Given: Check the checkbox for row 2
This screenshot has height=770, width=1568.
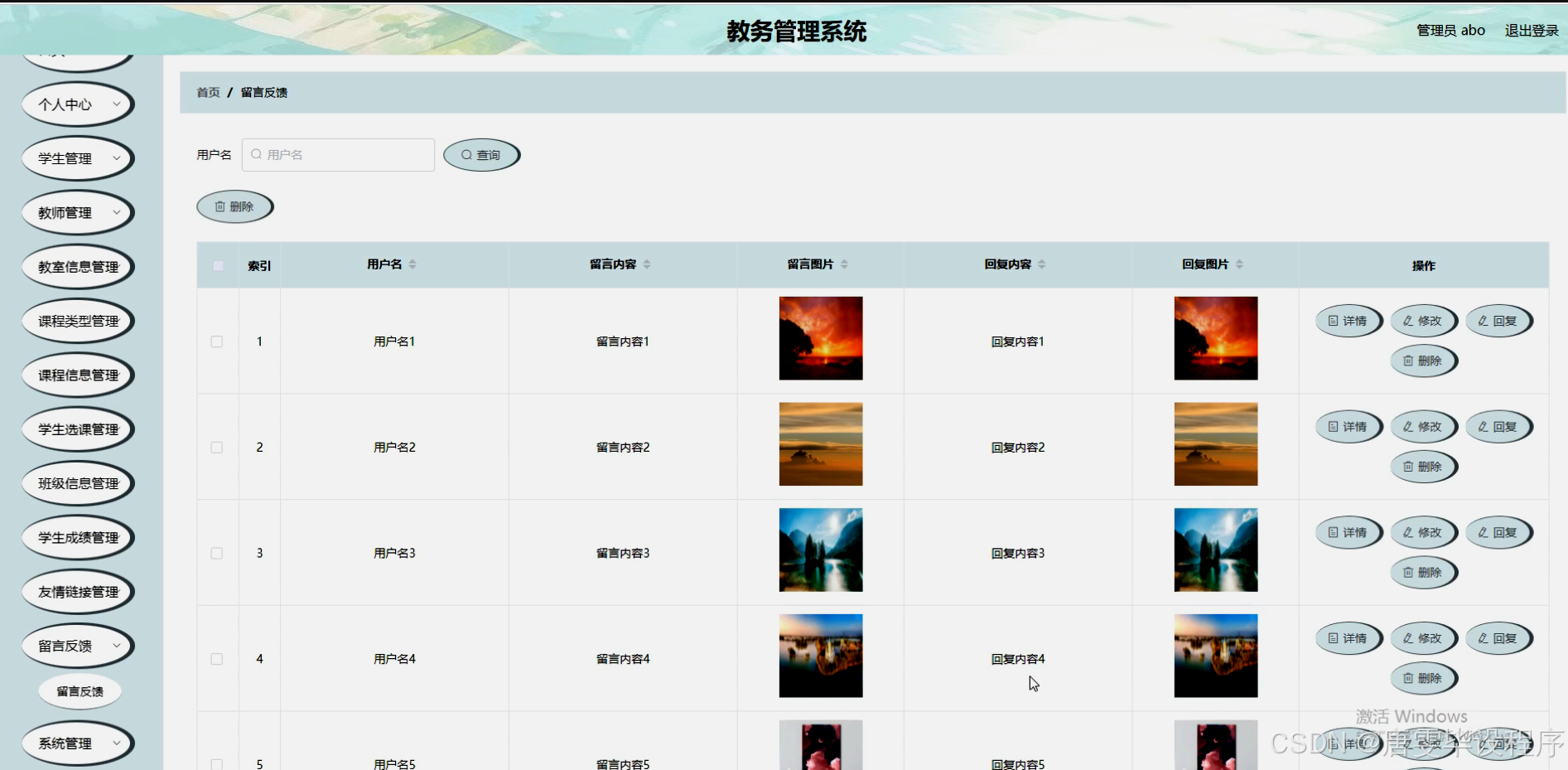Looking at the screenshot, I should tap(217, 448).
